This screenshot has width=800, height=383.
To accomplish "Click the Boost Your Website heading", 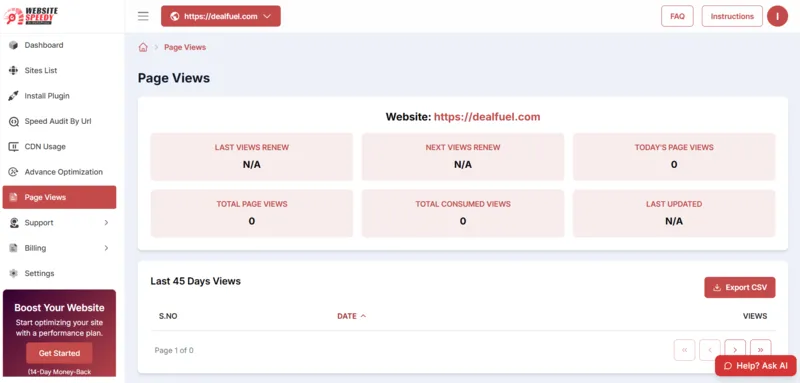I will 59,308.
